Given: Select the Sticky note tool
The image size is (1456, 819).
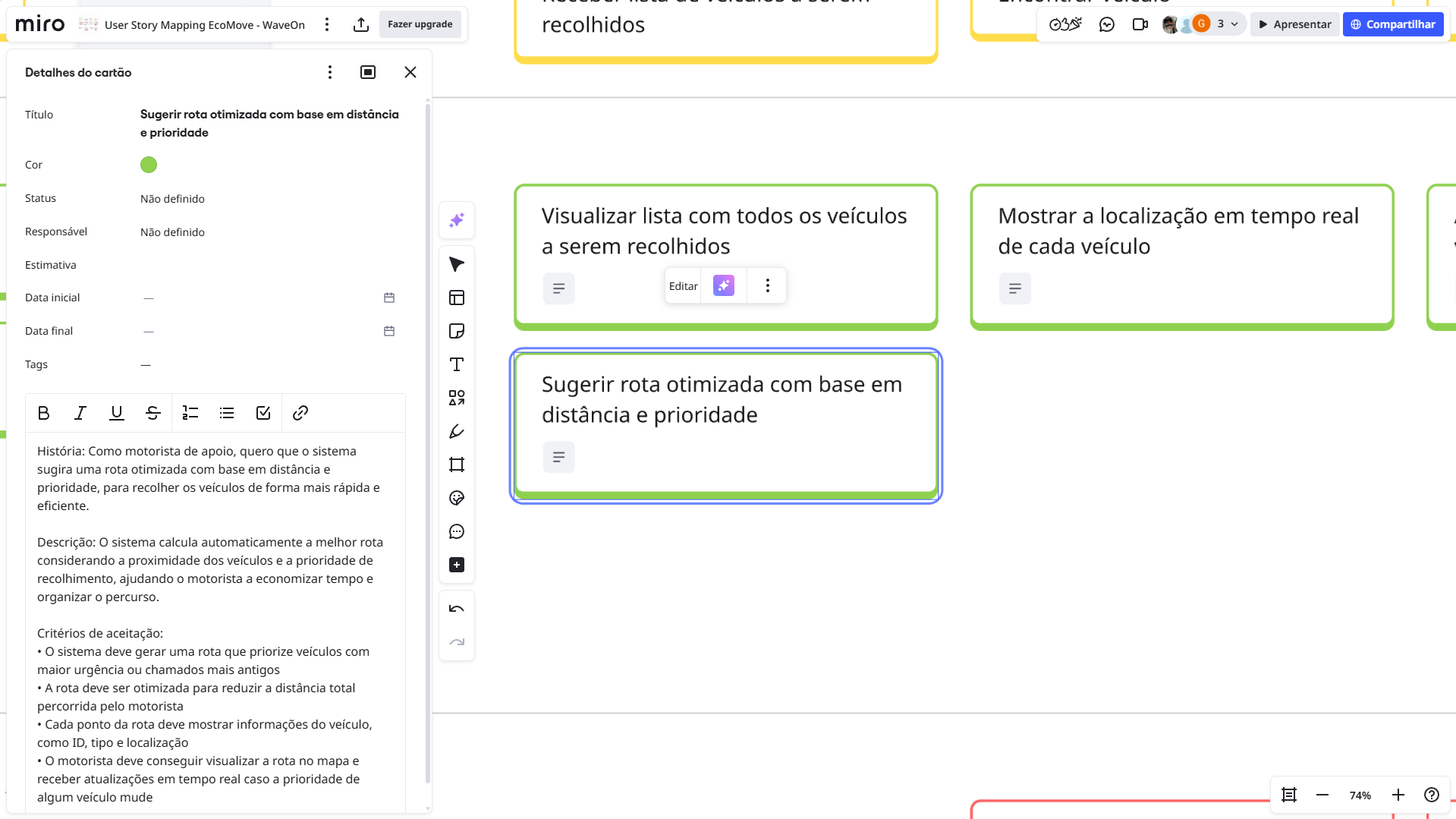Looking at the screenshot, I should [456, 331].
